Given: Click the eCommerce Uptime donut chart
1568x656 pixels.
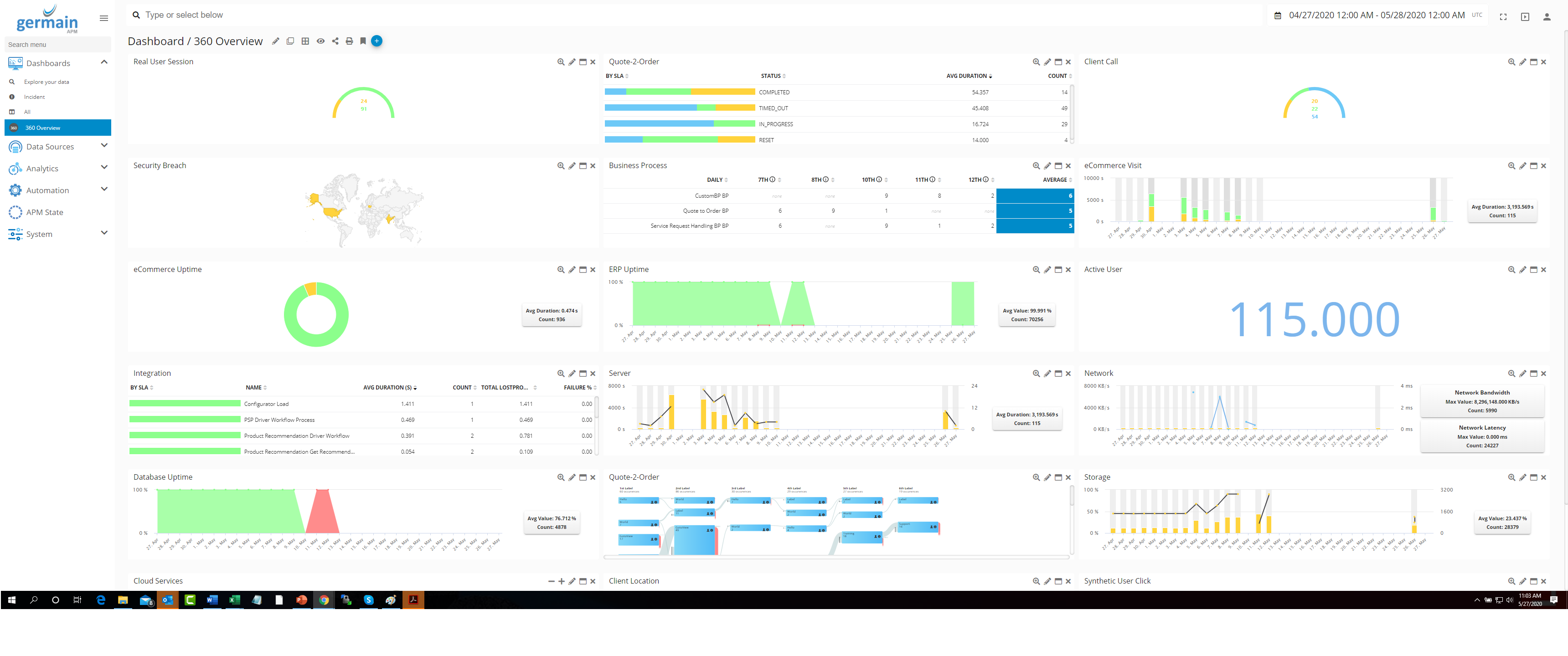Looking at the screenshot, I should (316, 315).
